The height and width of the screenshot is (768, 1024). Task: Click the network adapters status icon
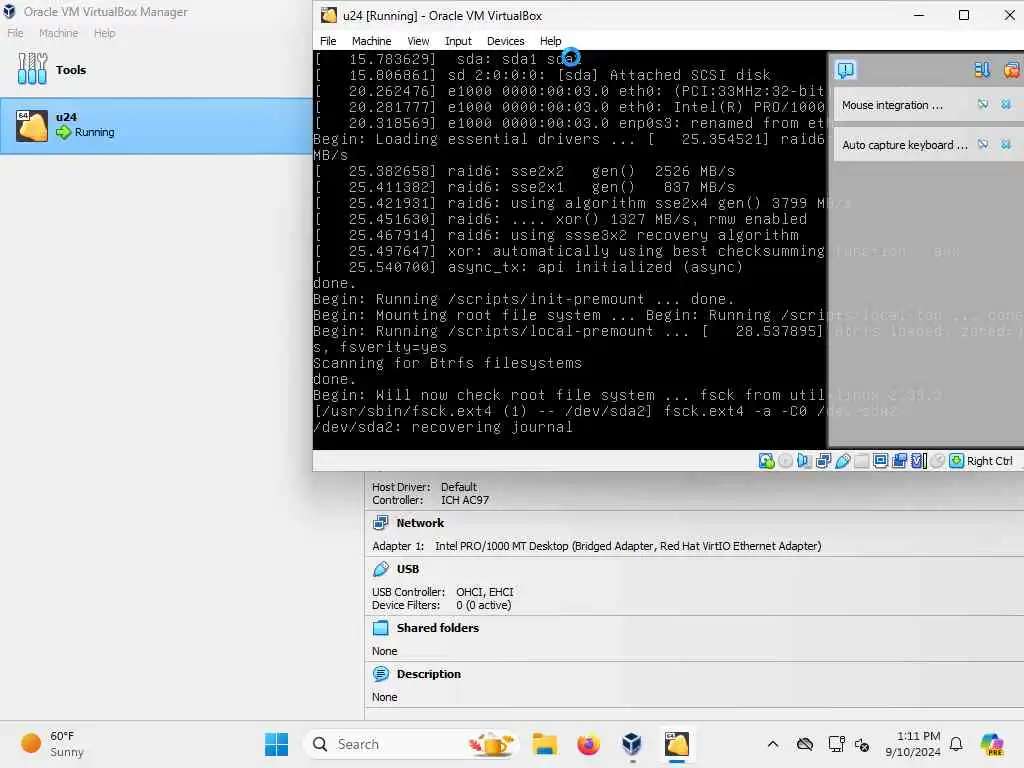[824, 461]
